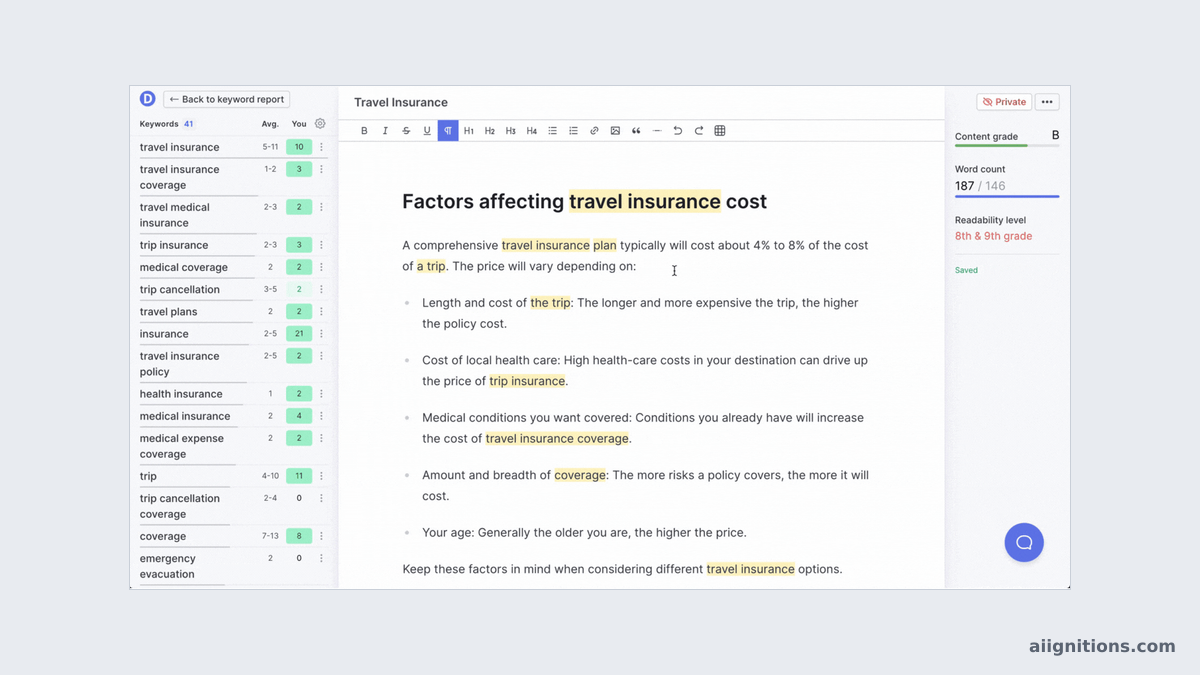Screen dimensions: 1200x675
Task: Open options menu for "health insurance" keyword
Action: [x=321, y=394]
